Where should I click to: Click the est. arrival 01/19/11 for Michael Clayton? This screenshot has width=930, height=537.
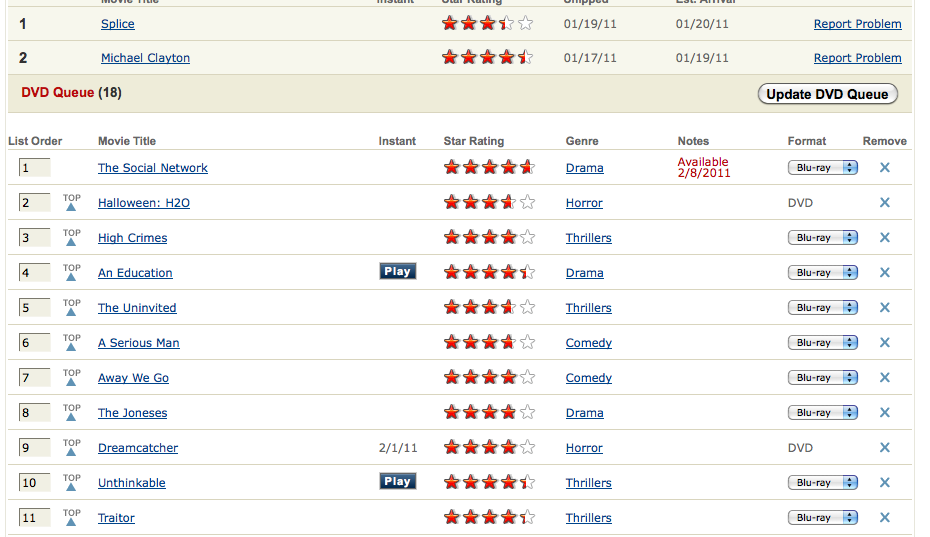coord(702,58)
